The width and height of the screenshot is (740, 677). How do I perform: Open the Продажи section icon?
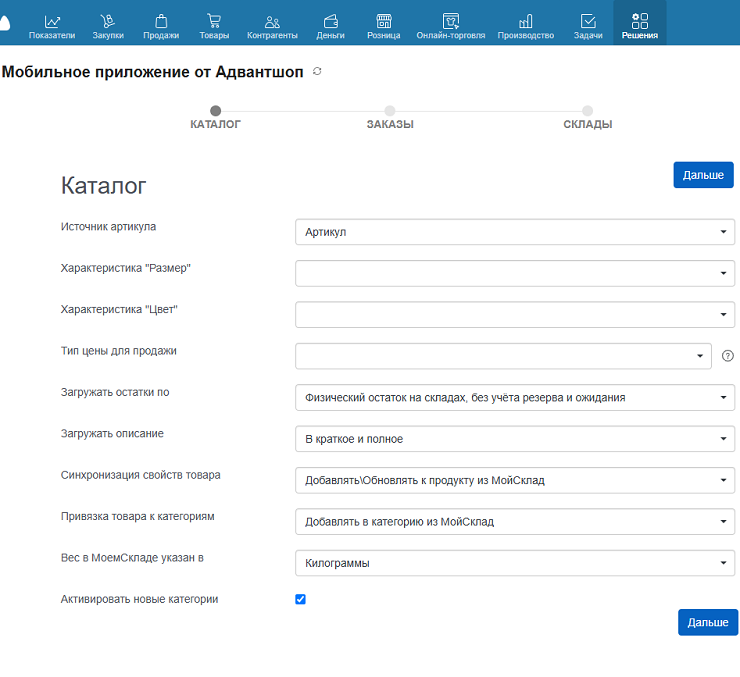pos(161,22)
